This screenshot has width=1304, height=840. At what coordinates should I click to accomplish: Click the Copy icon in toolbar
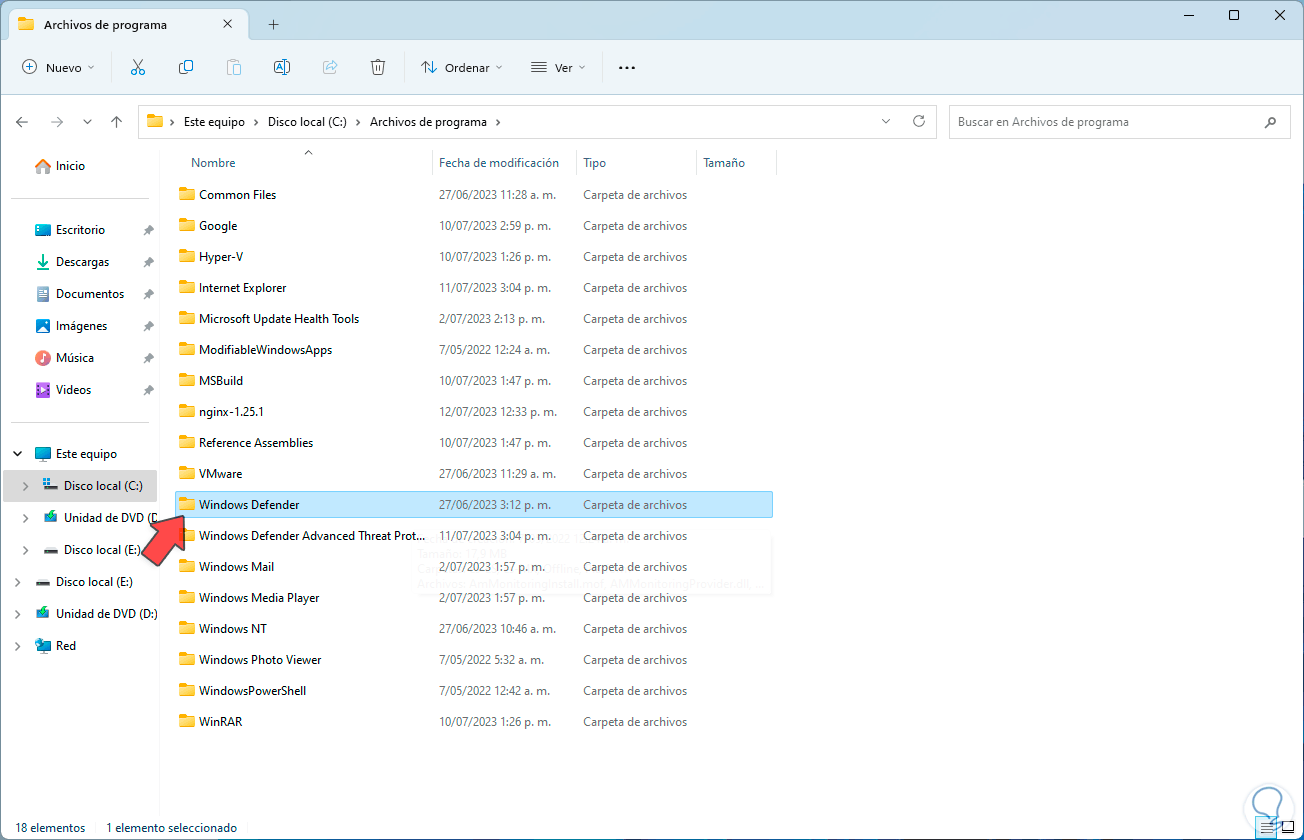[x=186, y=67]
